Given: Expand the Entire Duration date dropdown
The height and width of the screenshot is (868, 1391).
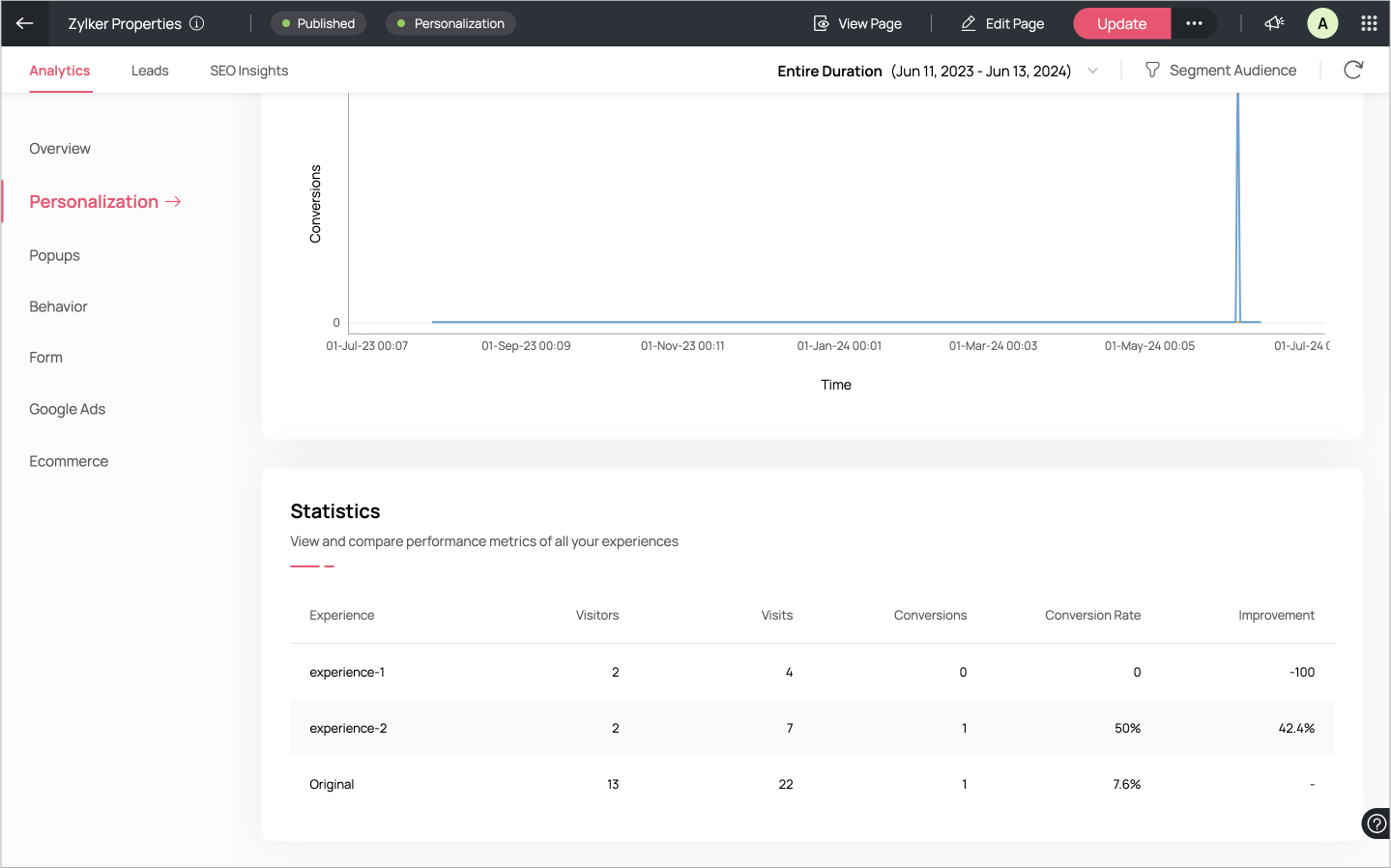Looking at the screenshot, I should (1092, 71).
